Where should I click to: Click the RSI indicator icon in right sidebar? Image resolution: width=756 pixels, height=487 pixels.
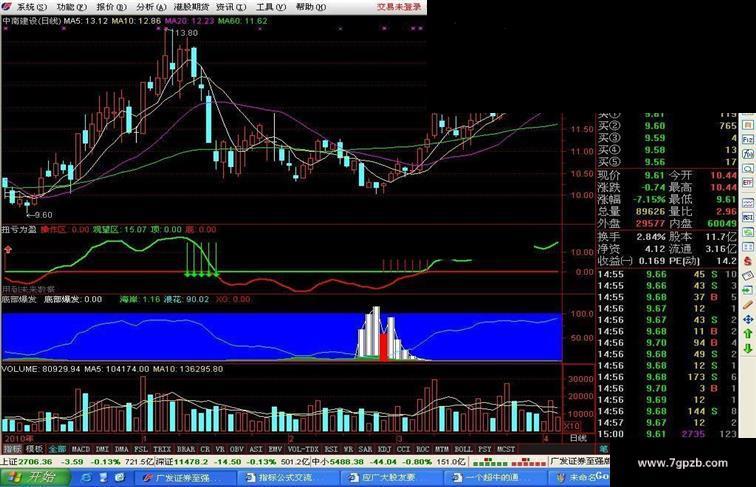coord(747,217)
